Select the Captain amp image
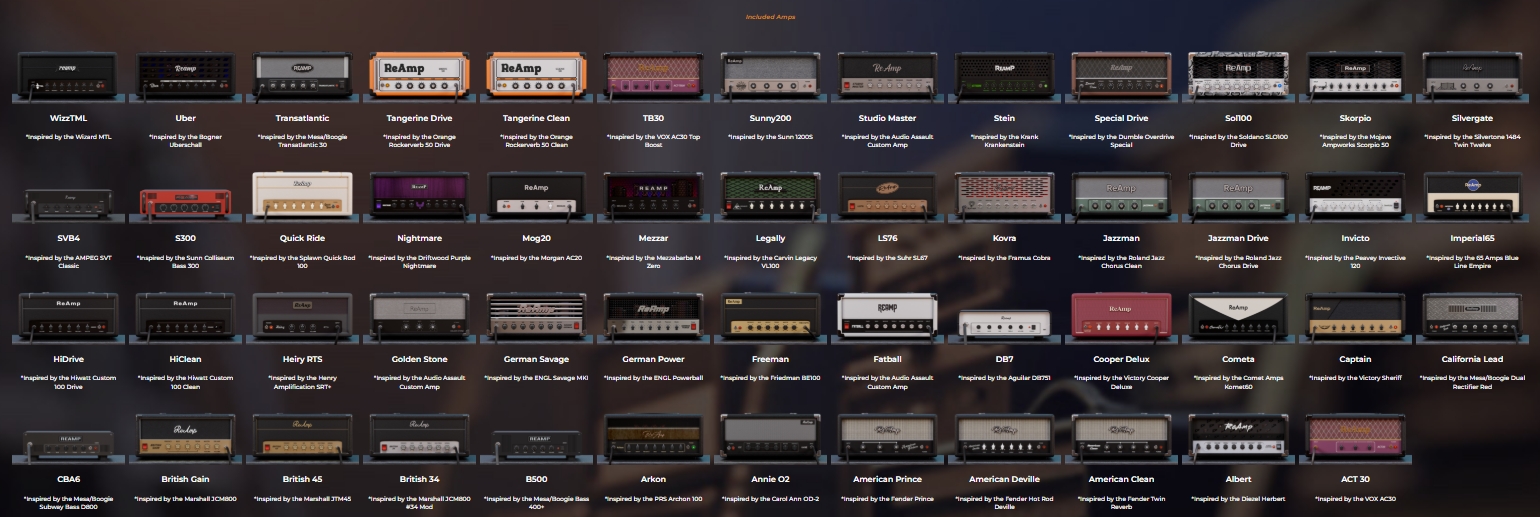This screenshot has height=517, width=1540. click(x=1355, y=317)
